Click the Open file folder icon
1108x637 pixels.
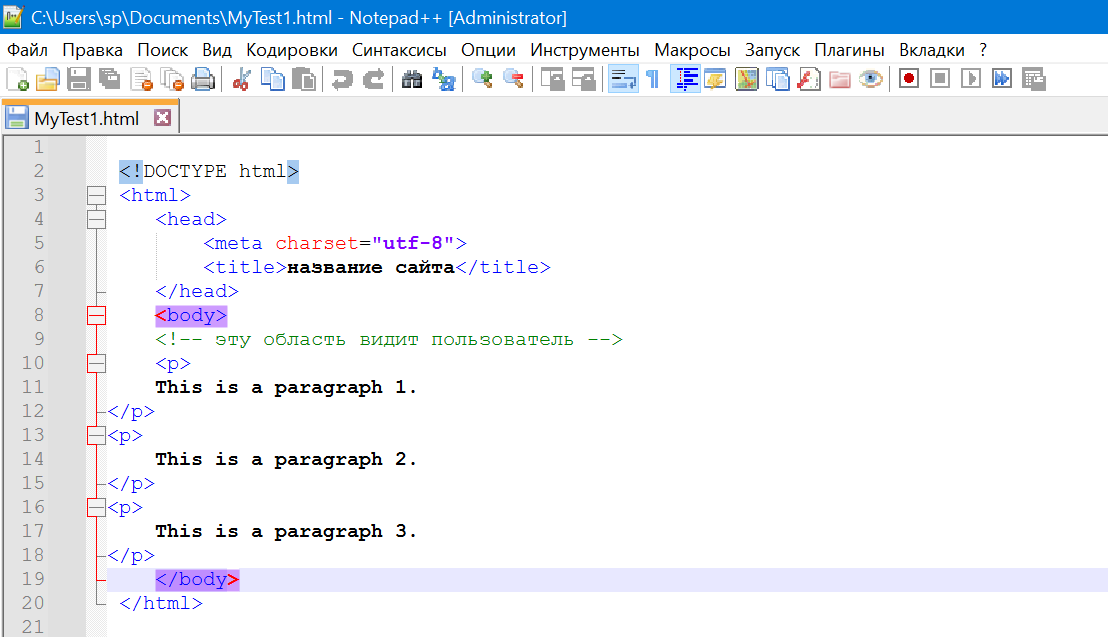(47, 79)
